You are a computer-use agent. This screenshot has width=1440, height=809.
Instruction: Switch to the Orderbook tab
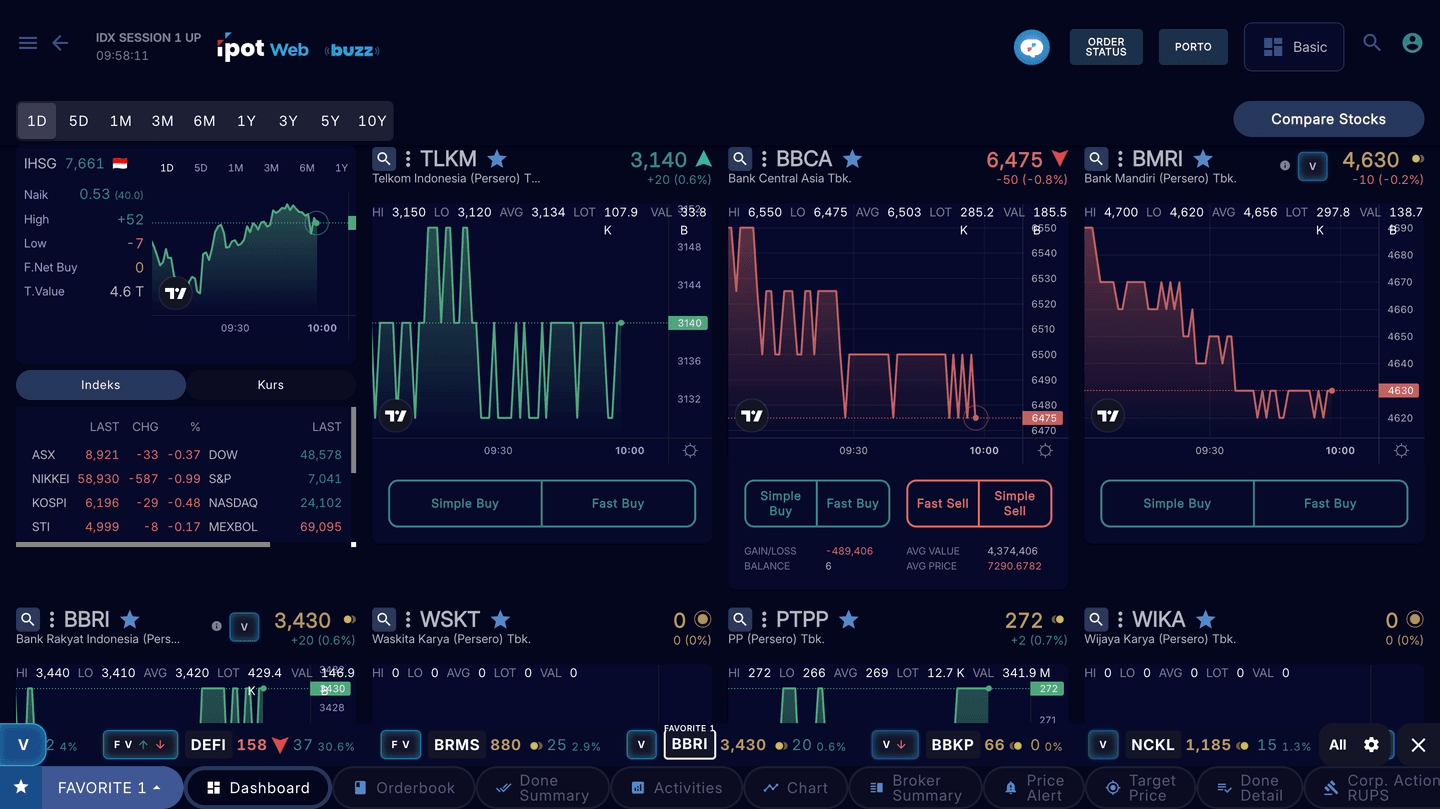[x=404, y=788]
